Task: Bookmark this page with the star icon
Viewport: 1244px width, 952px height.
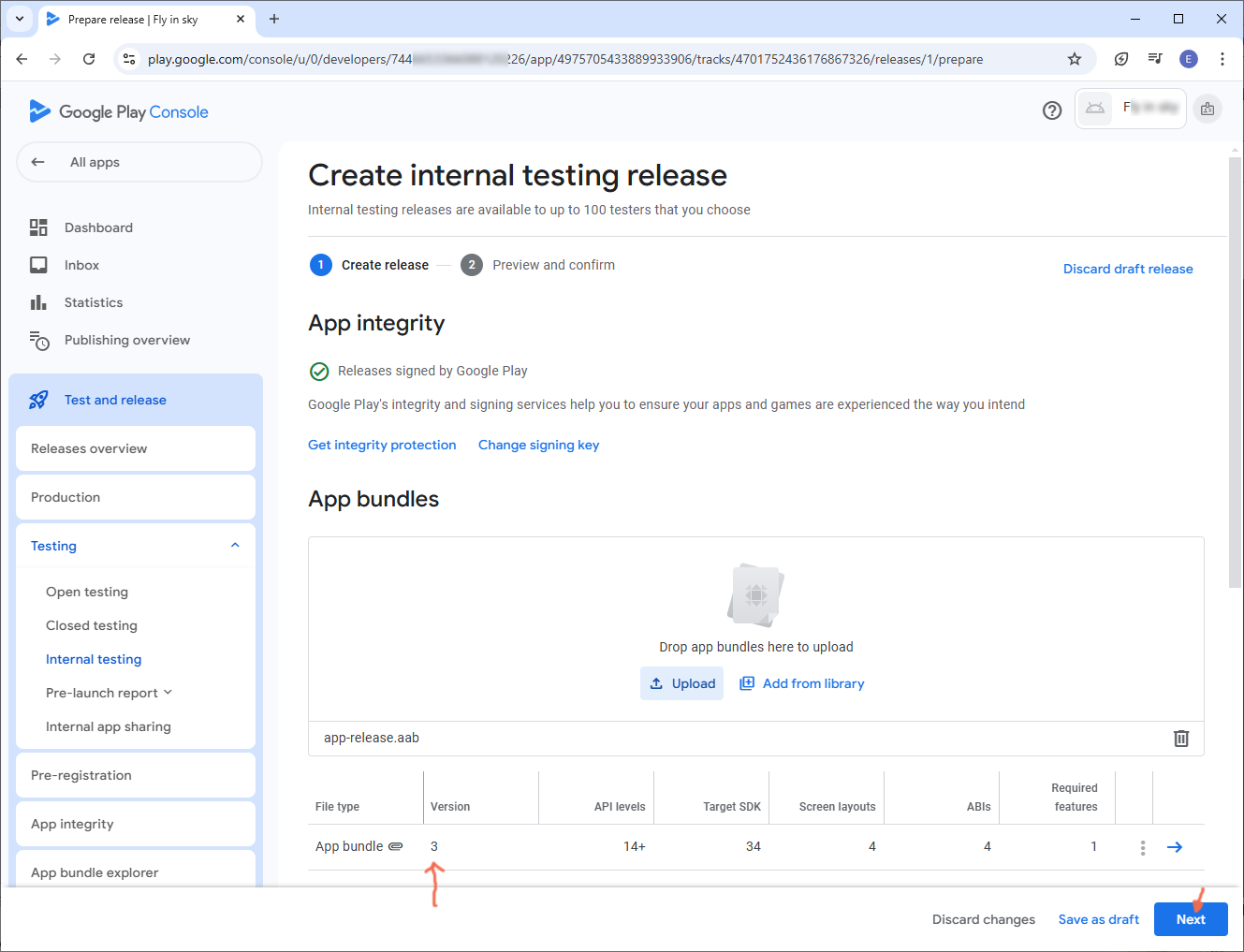Action: [1075, 59]
